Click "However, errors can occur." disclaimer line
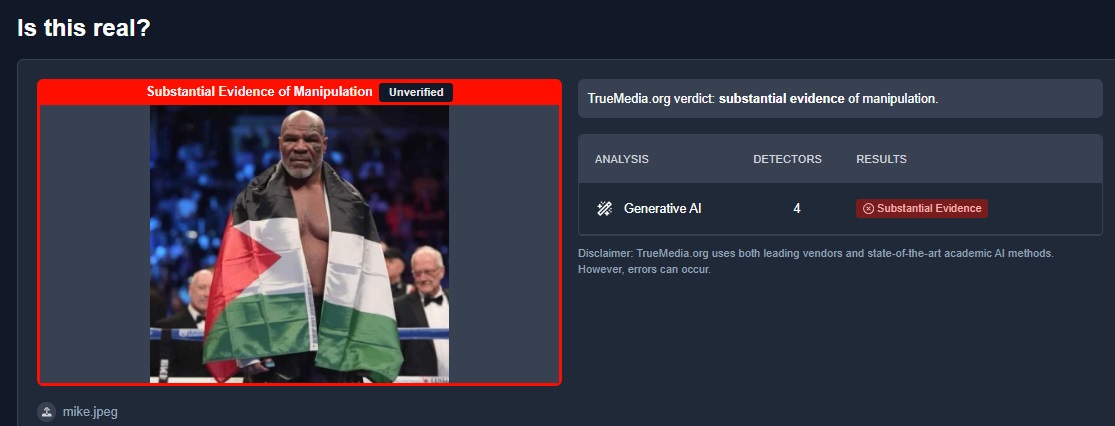Viewport: 1115px width, 426px height. coord(644,270)
